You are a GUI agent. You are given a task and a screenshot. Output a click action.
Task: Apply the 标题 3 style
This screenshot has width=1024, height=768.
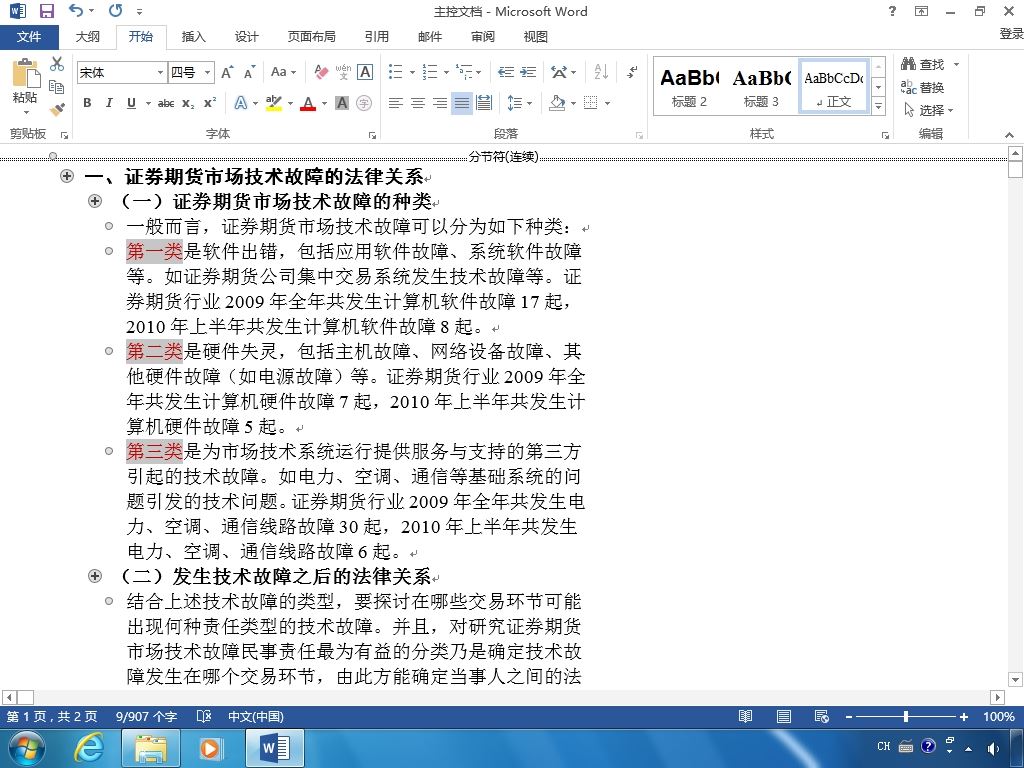tap(761, 87)
